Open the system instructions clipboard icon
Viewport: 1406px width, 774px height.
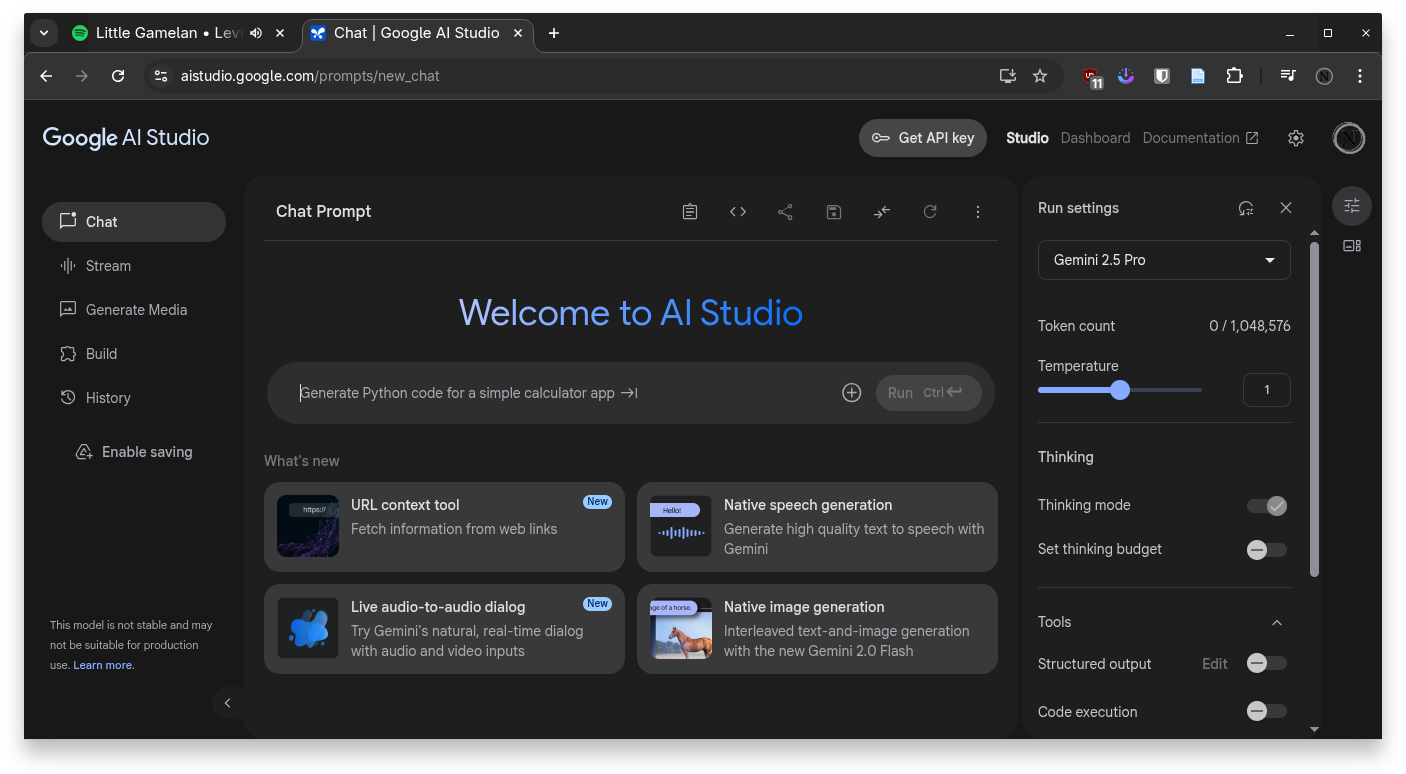(690, 212)
